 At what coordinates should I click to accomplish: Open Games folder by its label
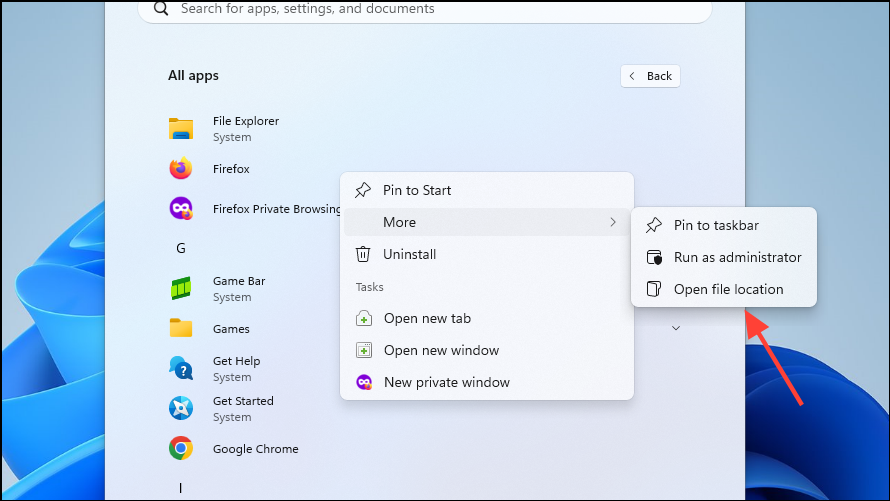pyautogui.click(x=231, y=329)
